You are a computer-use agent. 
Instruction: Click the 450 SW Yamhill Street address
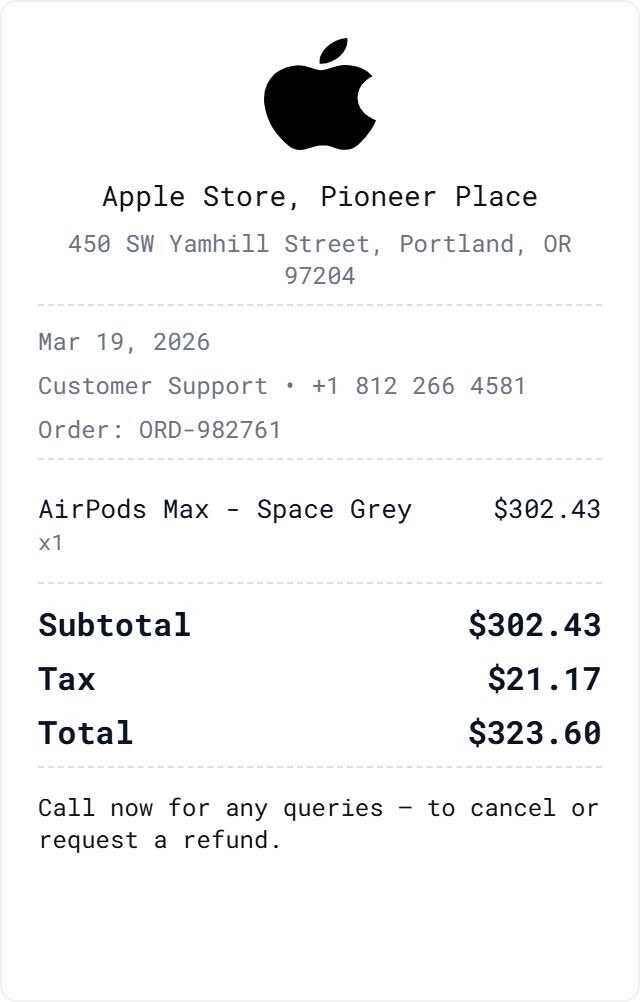click(x=320, y=244)
